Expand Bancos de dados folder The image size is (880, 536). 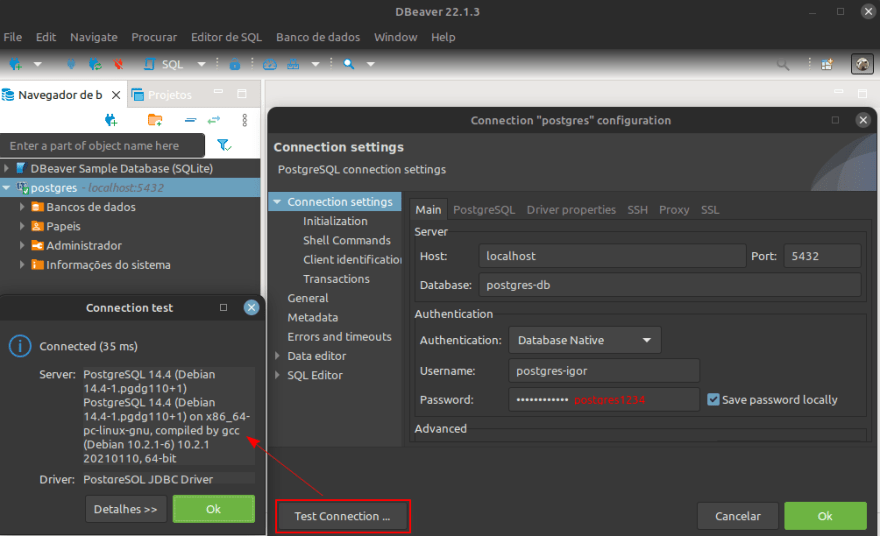pos(22,207)
